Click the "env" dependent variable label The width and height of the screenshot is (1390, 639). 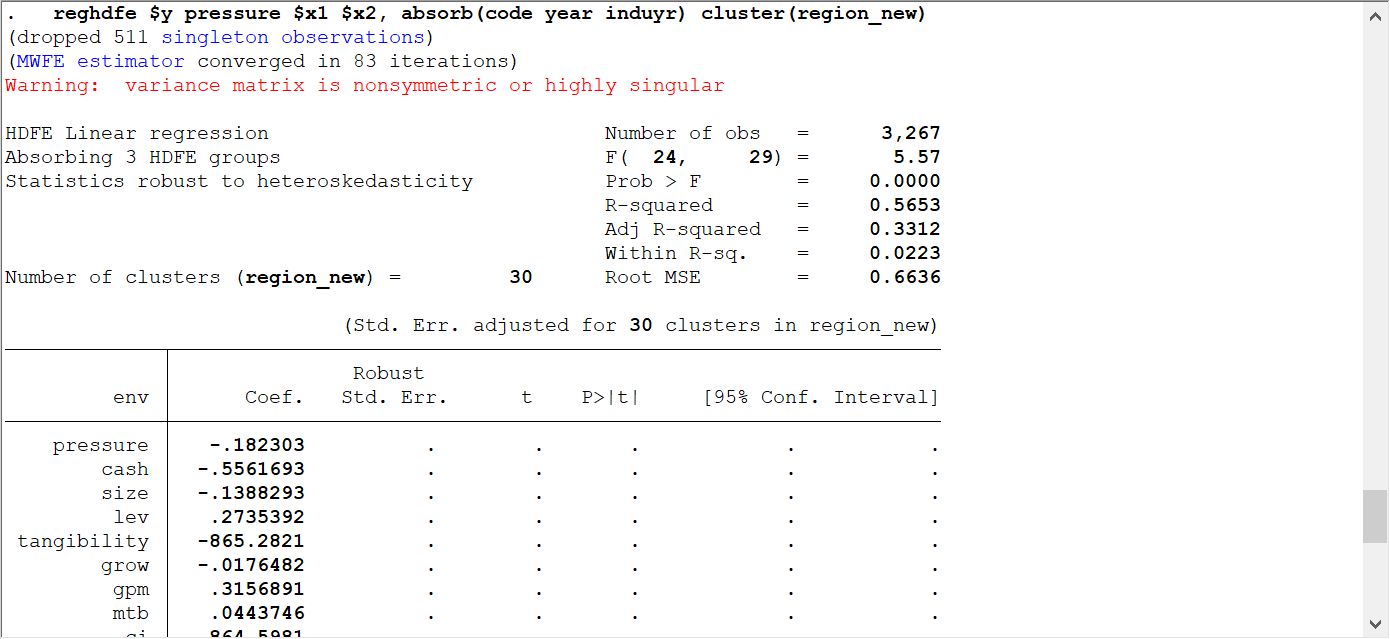[131, 397]
